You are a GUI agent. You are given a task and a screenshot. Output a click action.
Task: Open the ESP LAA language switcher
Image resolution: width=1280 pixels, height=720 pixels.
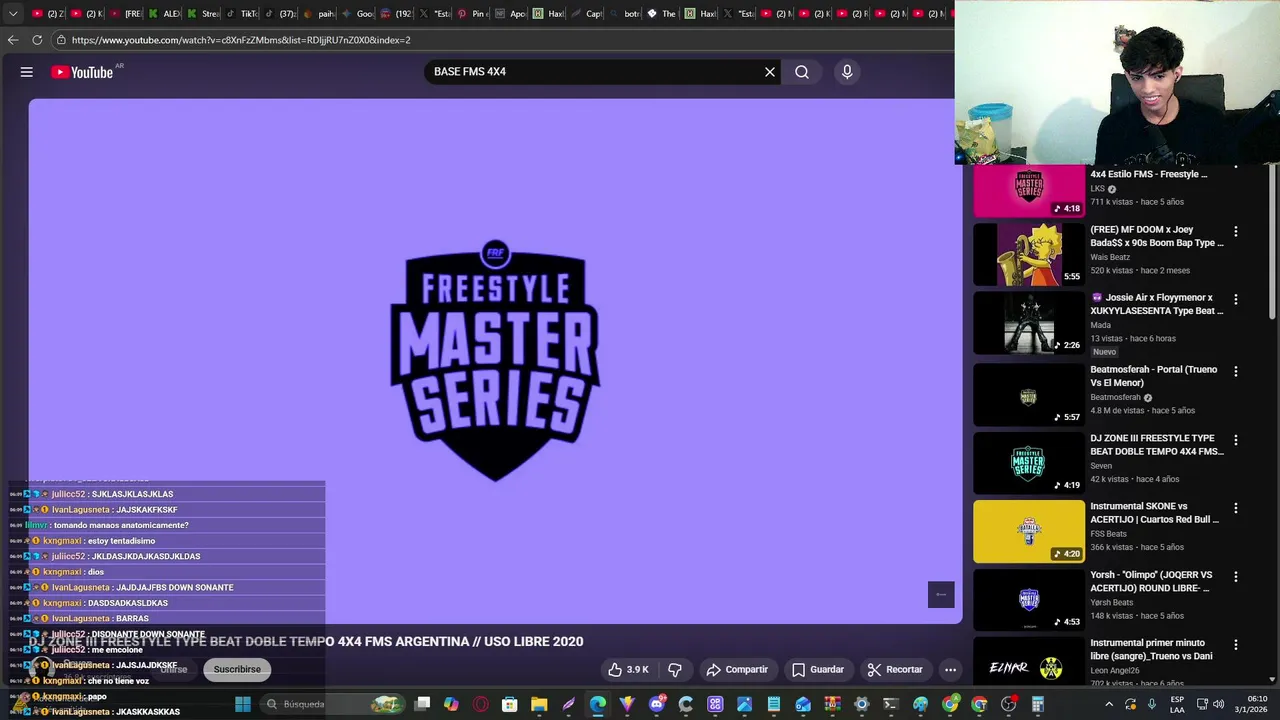1177,704
